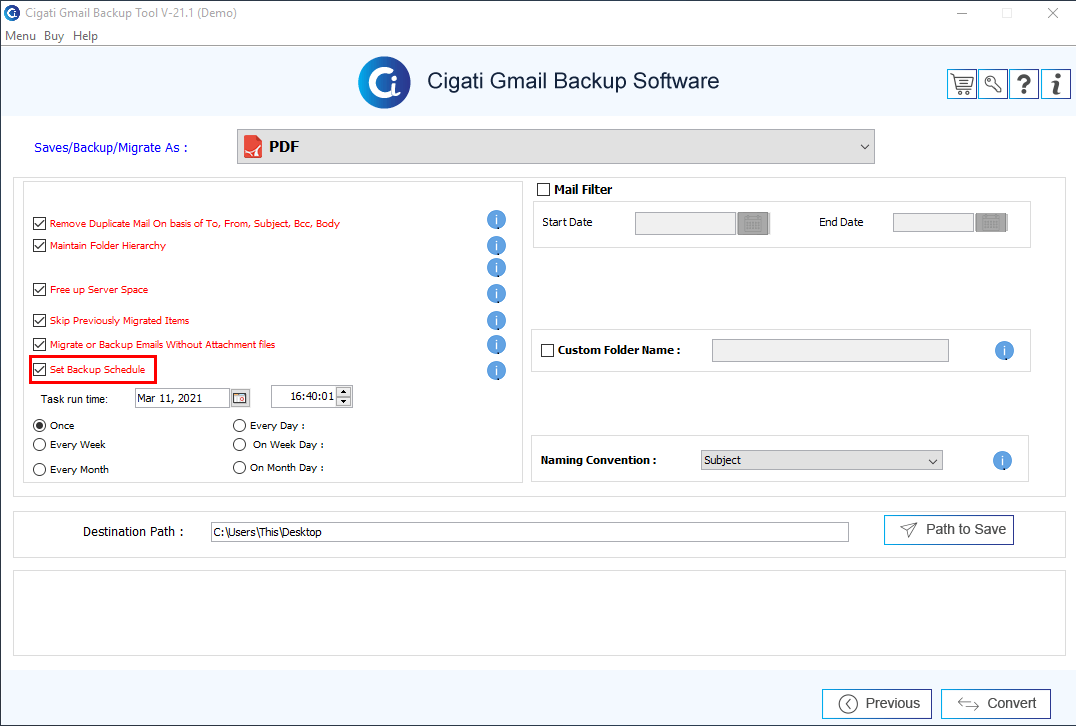Click info icon for Skip Previously Migrated Items
The image size is (1076, 726).
point(496,320)
